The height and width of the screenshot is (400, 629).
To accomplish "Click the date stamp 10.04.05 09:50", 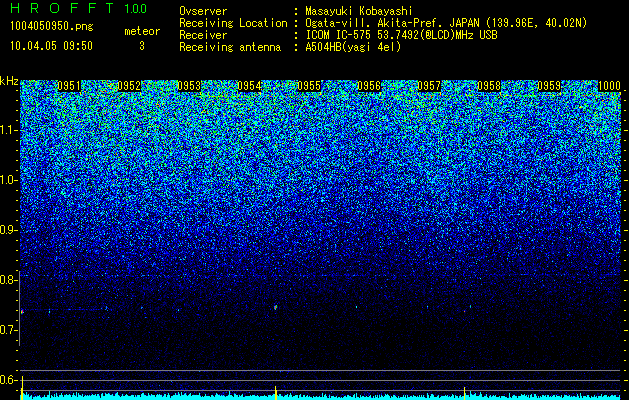I will click(x=51, y=46).
